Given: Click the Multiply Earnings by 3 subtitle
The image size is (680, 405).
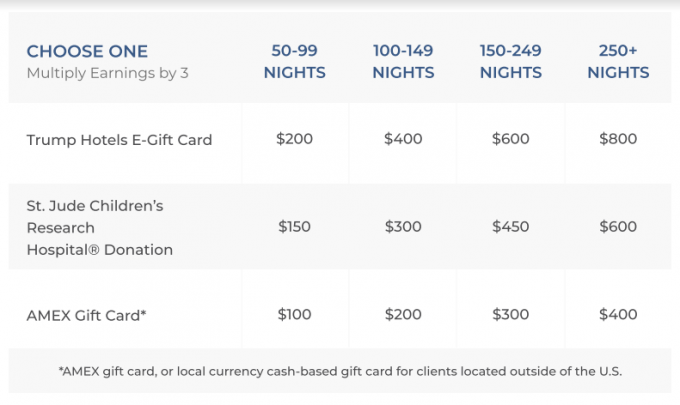Looking at the screenshot, I should tap(107, 73).
